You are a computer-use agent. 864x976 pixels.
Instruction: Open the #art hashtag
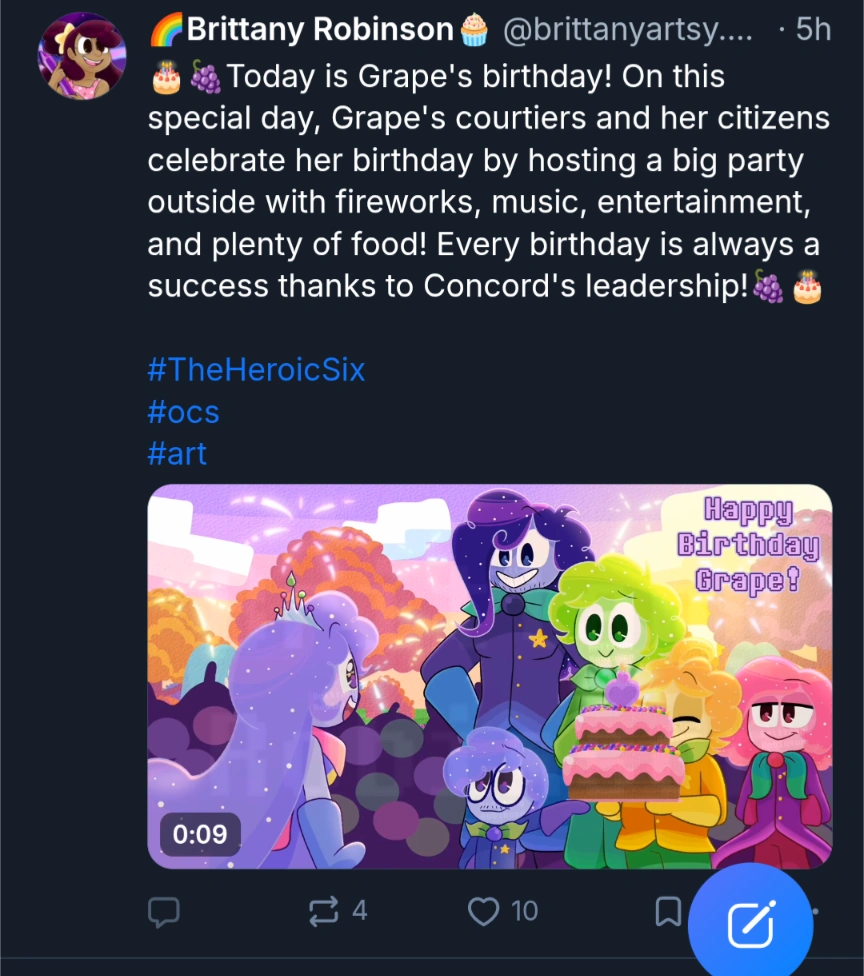pos(177,454)
